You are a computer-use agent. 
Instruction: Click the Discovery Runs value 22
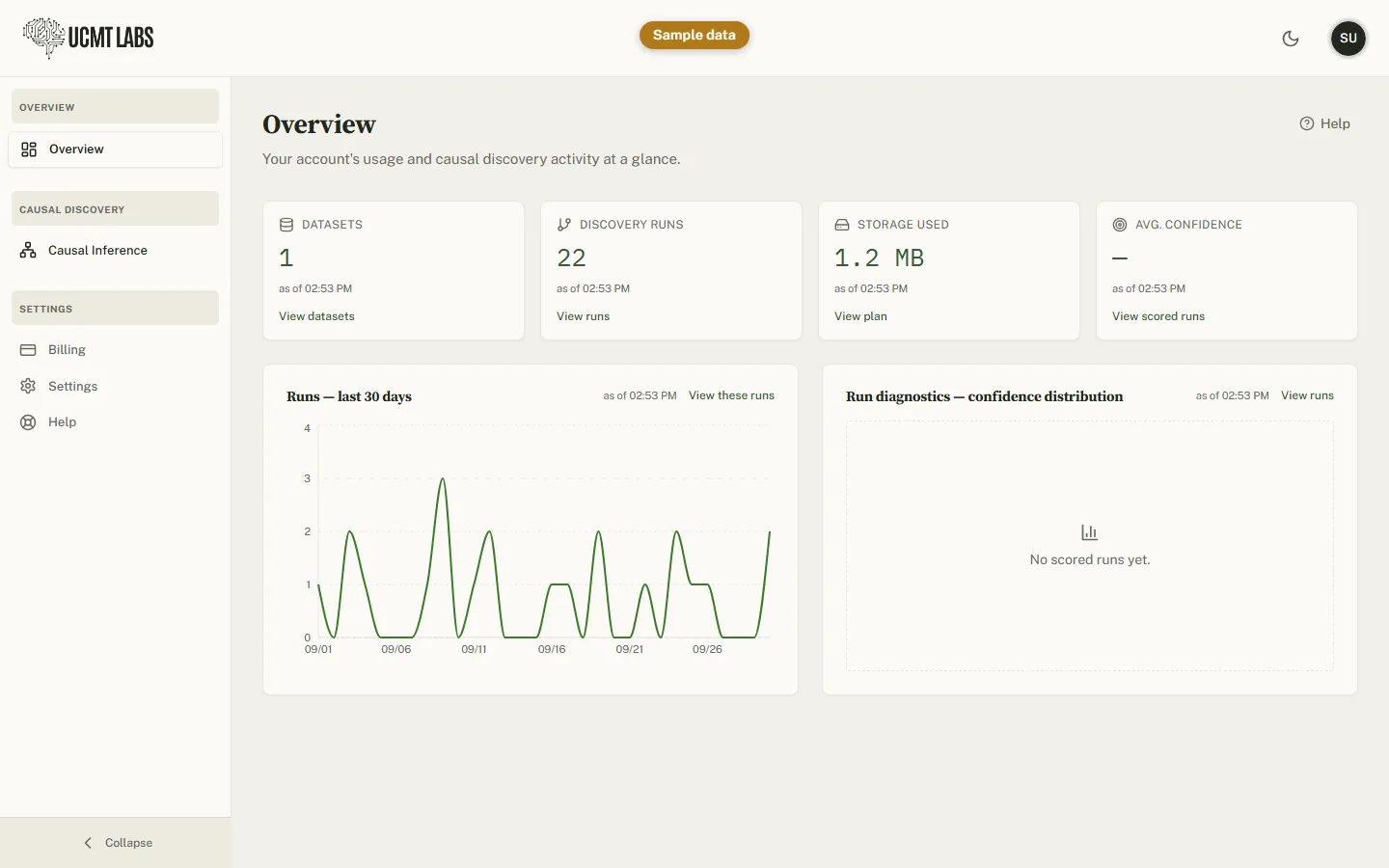[571, 258]
